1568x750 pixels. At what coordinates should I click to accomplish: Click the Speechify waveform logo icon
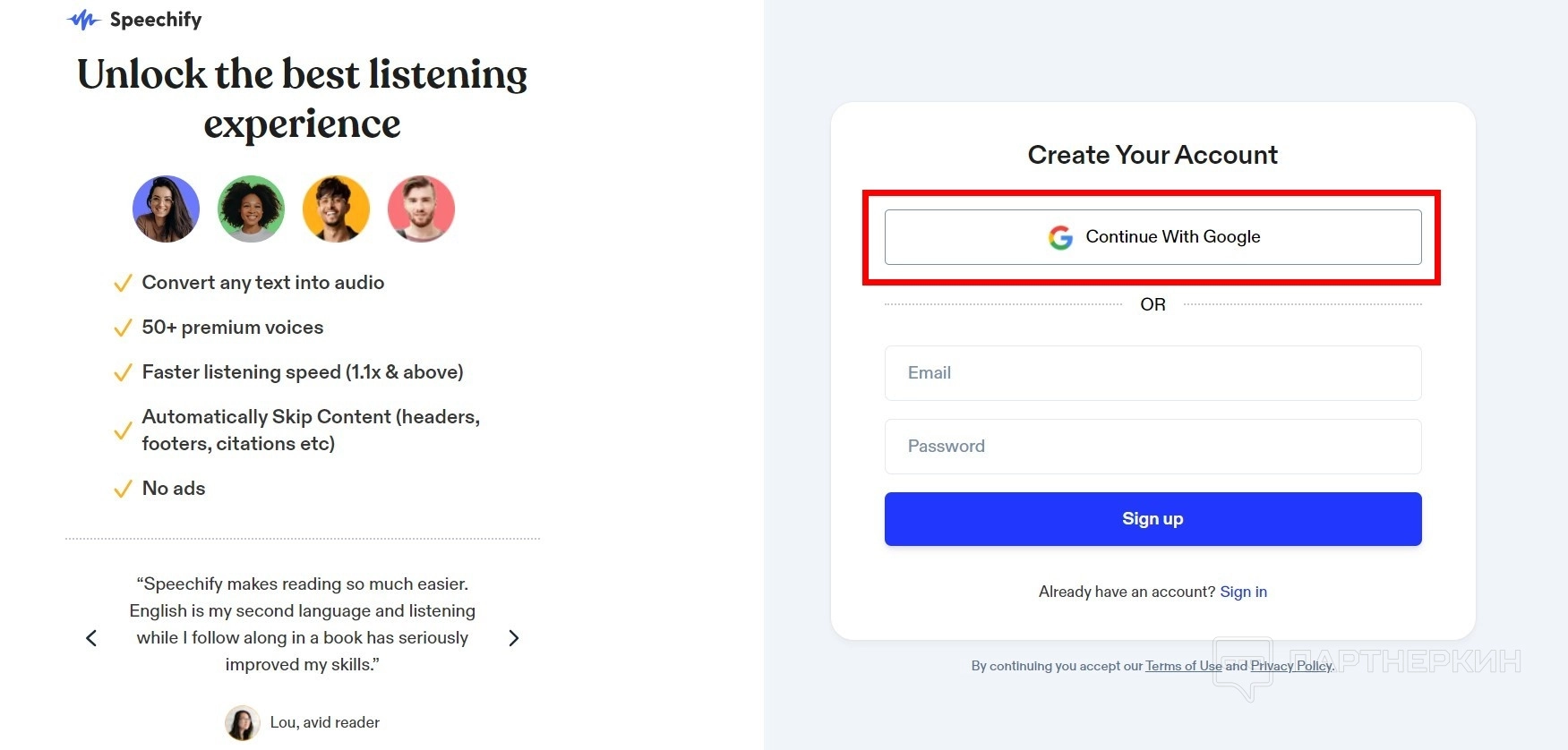[x=83, y=20]
